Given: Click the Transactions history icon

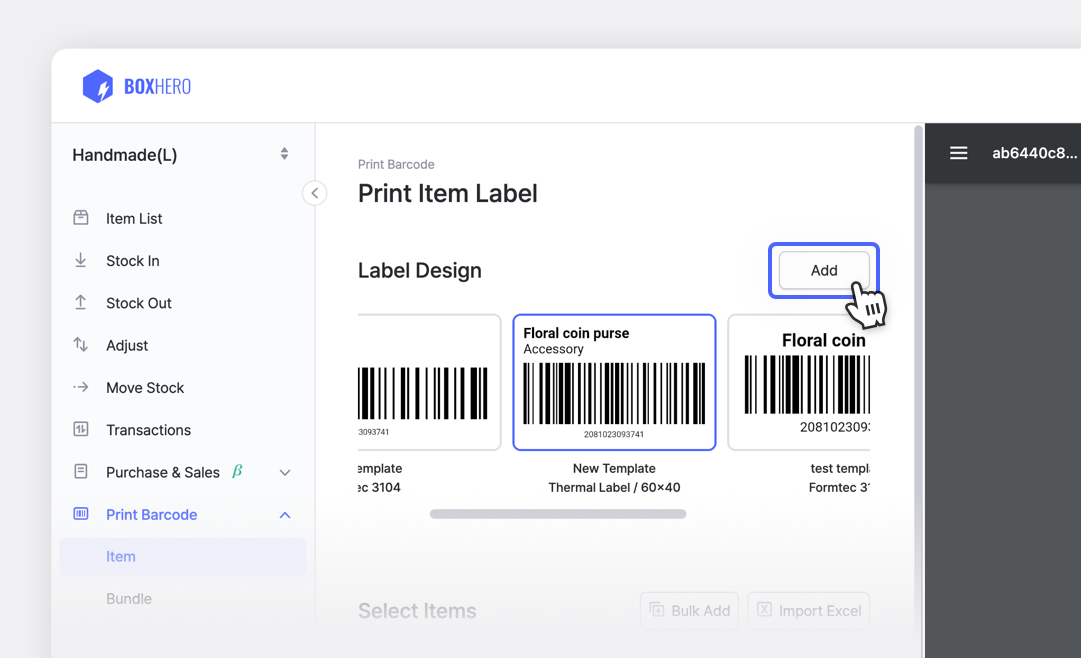Looking at the screenshot, I should [x=80, y=429].
